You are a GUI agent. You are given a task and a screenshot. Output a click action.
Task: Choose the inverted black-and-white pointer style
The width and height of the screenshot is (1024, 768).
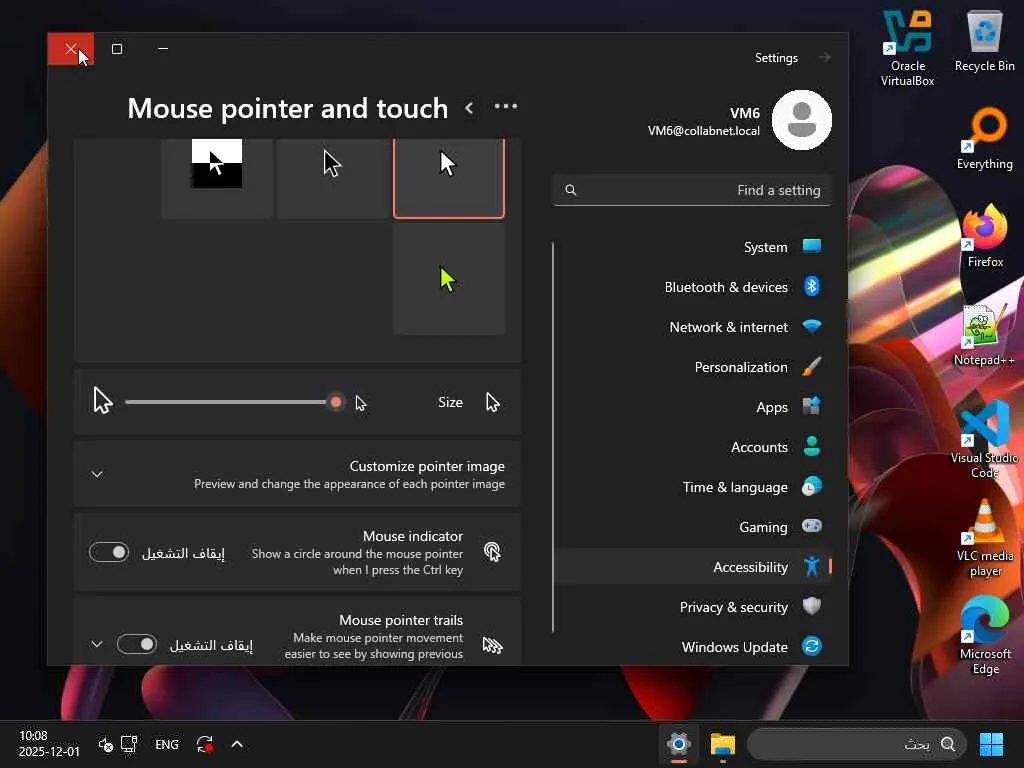tap(217, 178)
